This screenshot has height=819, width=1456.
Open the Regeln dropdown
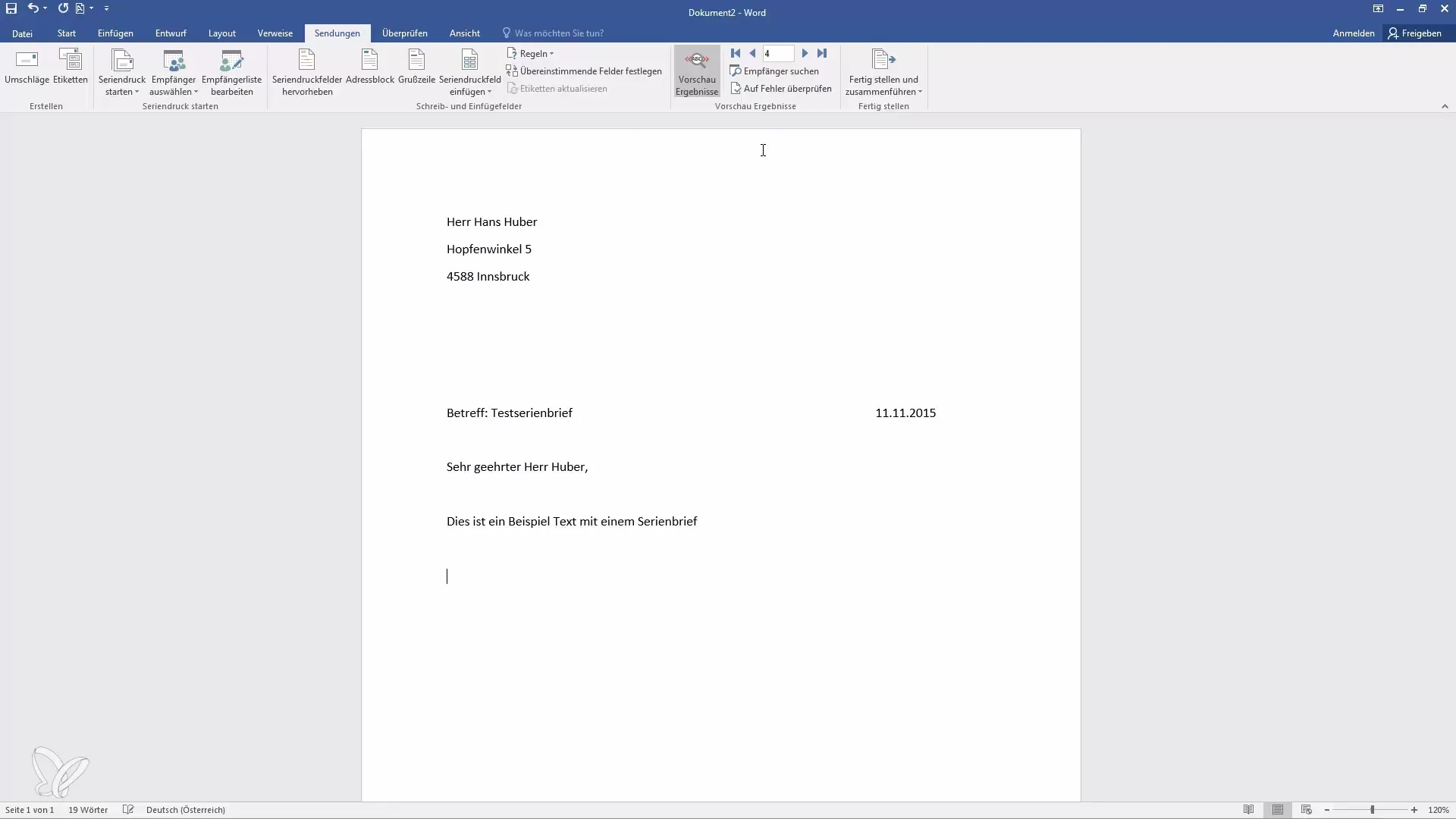[x=530, y=54]
